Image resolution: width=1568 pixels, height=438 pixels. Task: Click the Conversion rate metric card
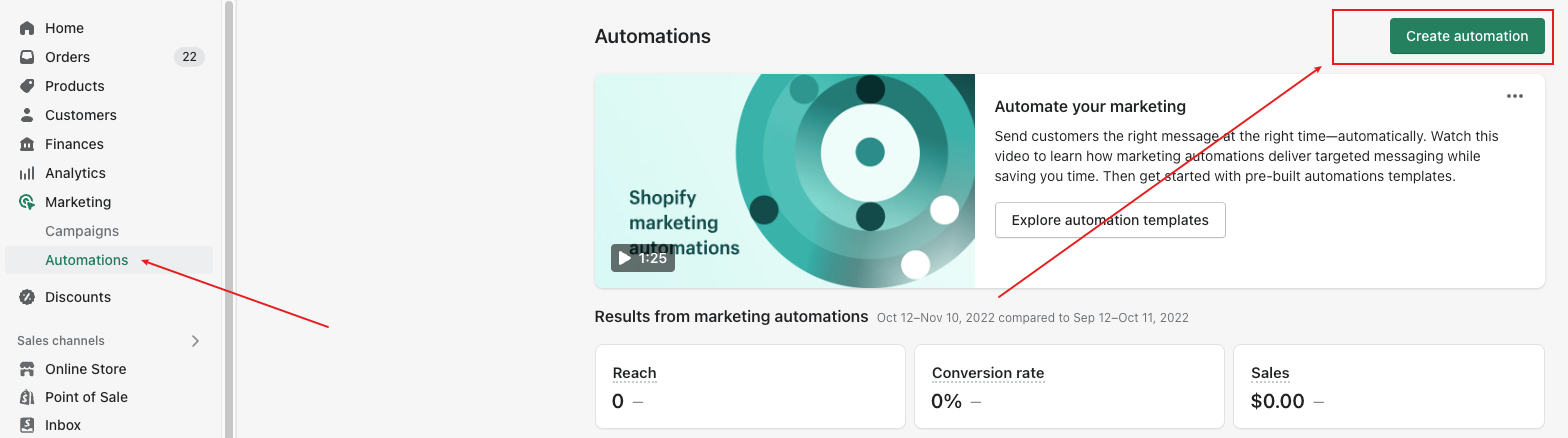[1069, 388]
